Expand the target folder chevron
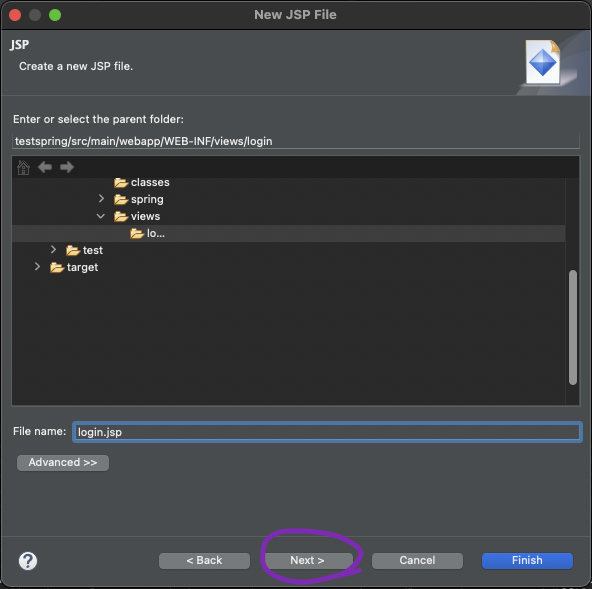The width and height of the screenshot is (592, 589). (37, 267)
